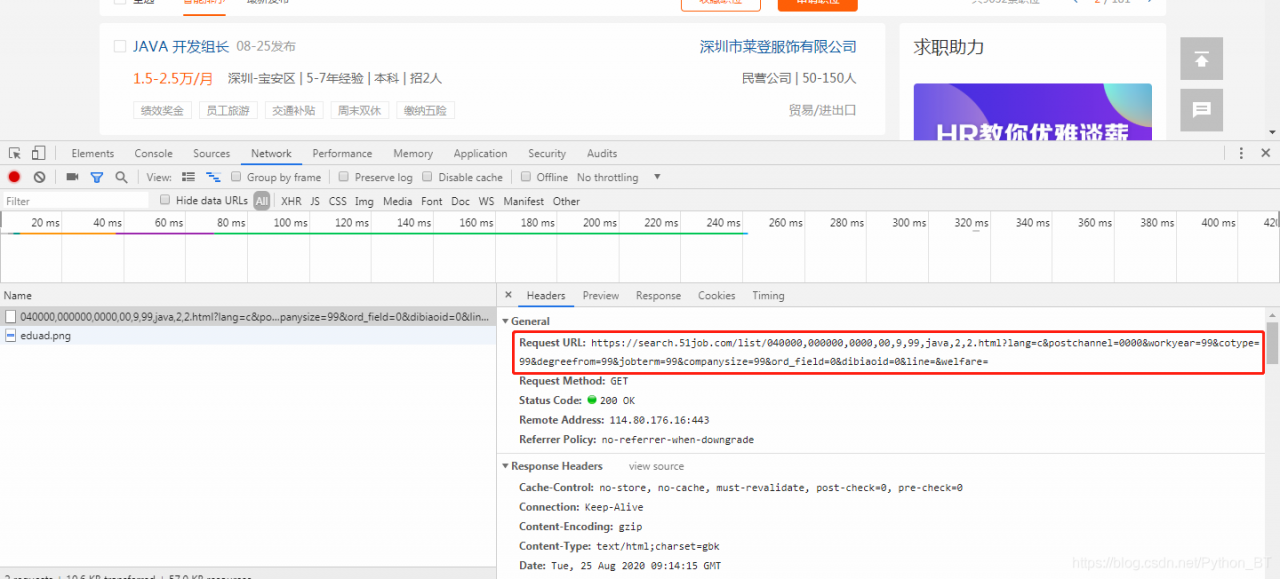Click the back-to-top arrow button on page

[x=1201, y=59]
